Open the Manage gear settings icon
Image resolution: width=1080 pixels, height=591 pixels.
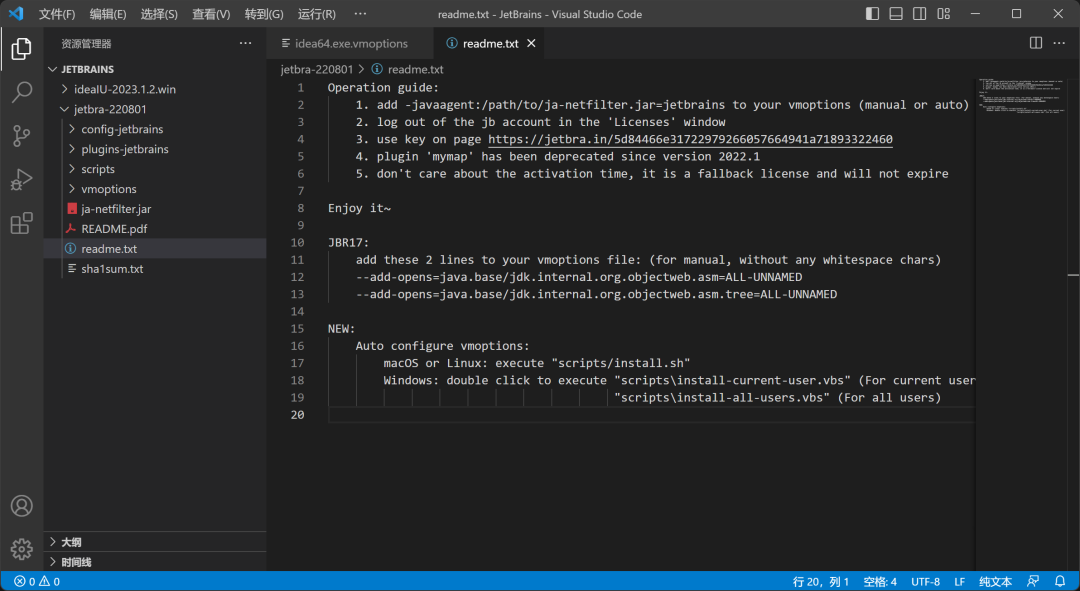pyautogui.click(x=21, y=549)
